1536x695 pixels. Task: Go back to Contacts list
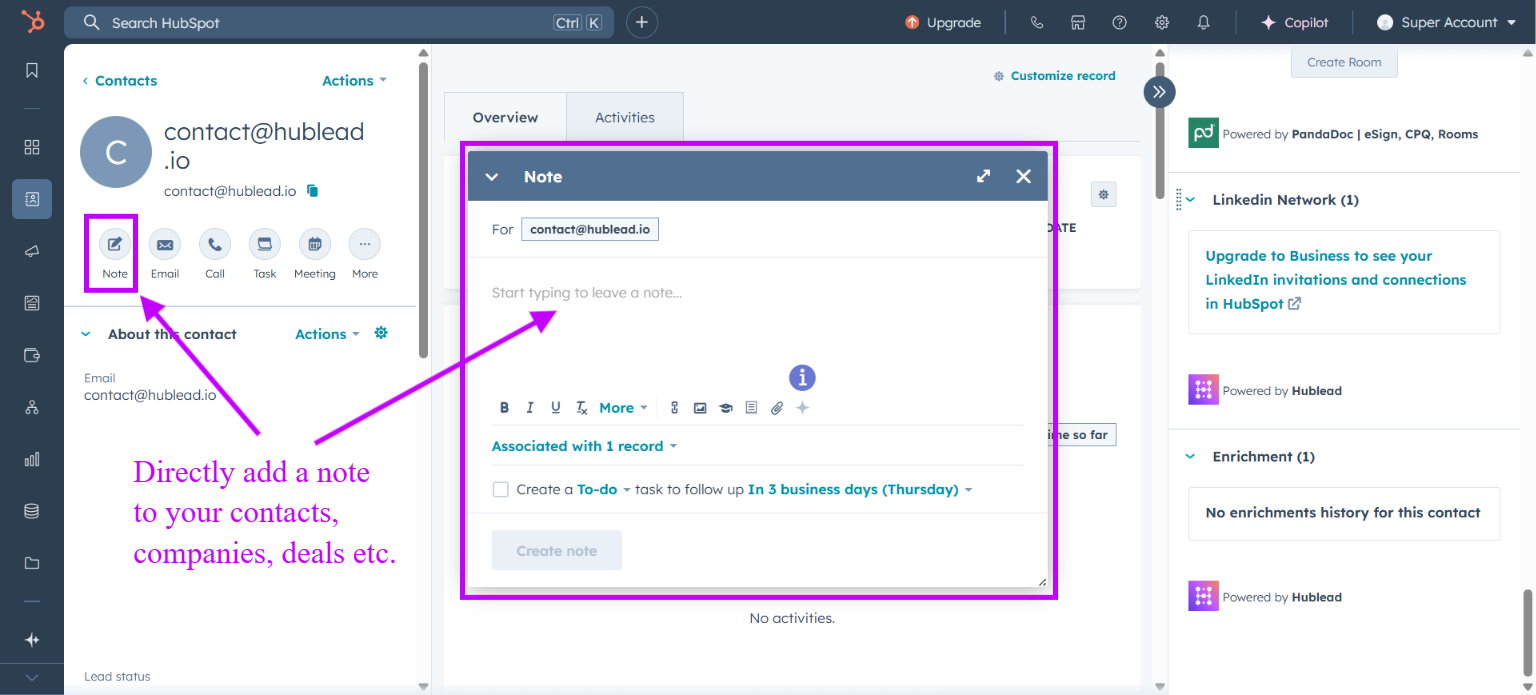pos(120,81)
